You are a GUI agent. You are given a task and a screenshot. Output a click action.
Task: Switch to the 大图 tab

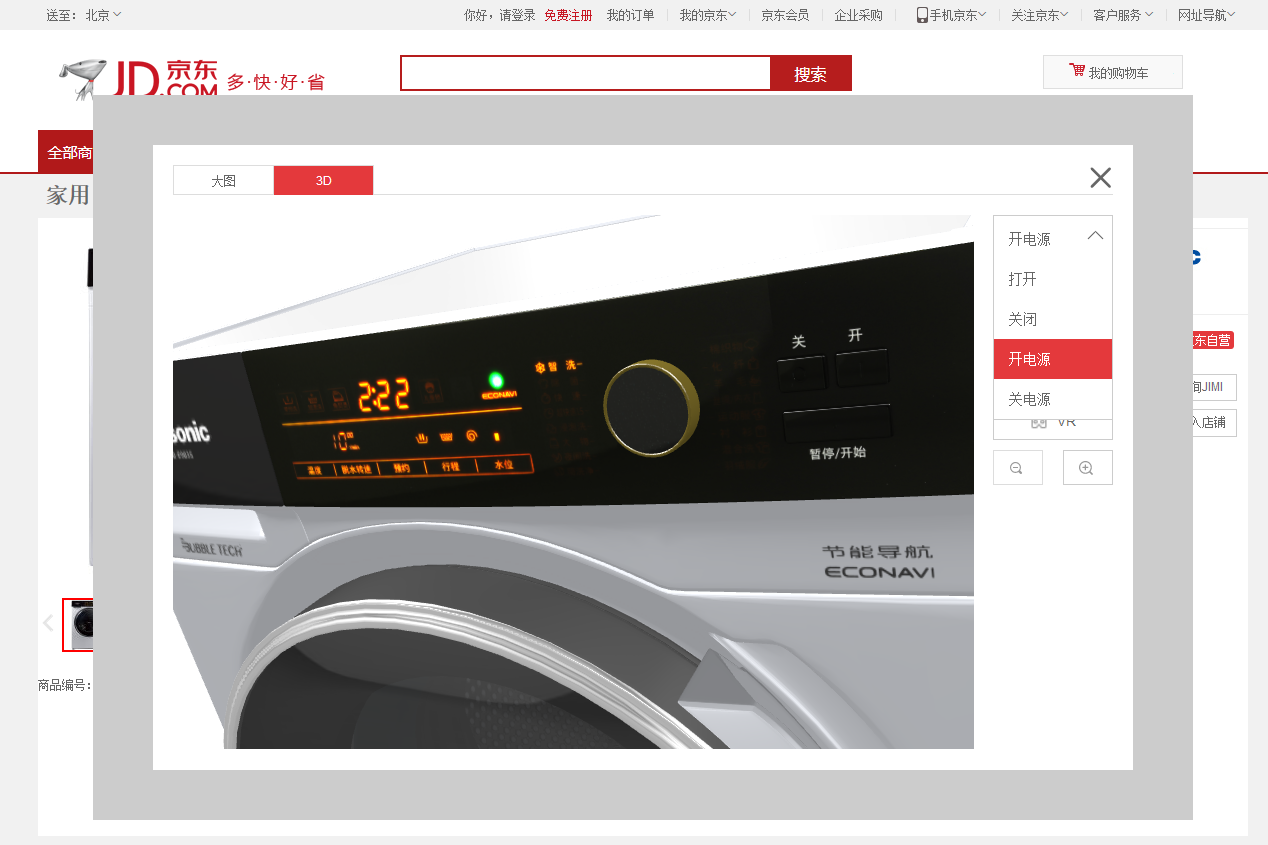[223, 181]
